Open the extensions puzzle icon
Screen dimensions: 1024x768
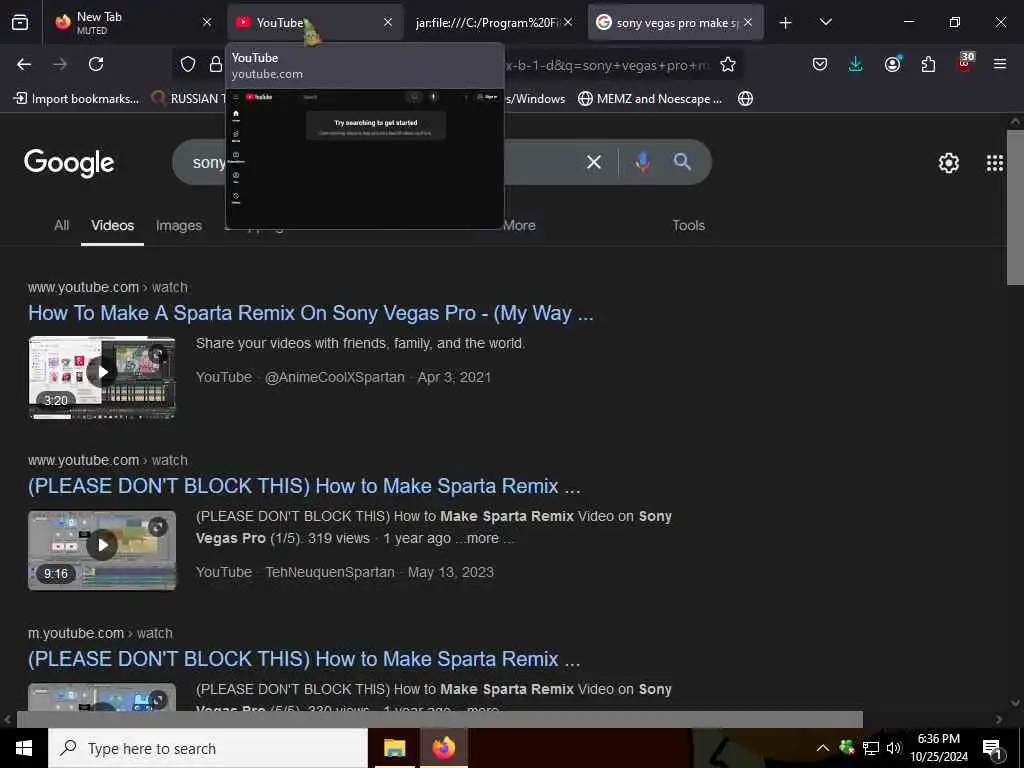coord(928,64)
